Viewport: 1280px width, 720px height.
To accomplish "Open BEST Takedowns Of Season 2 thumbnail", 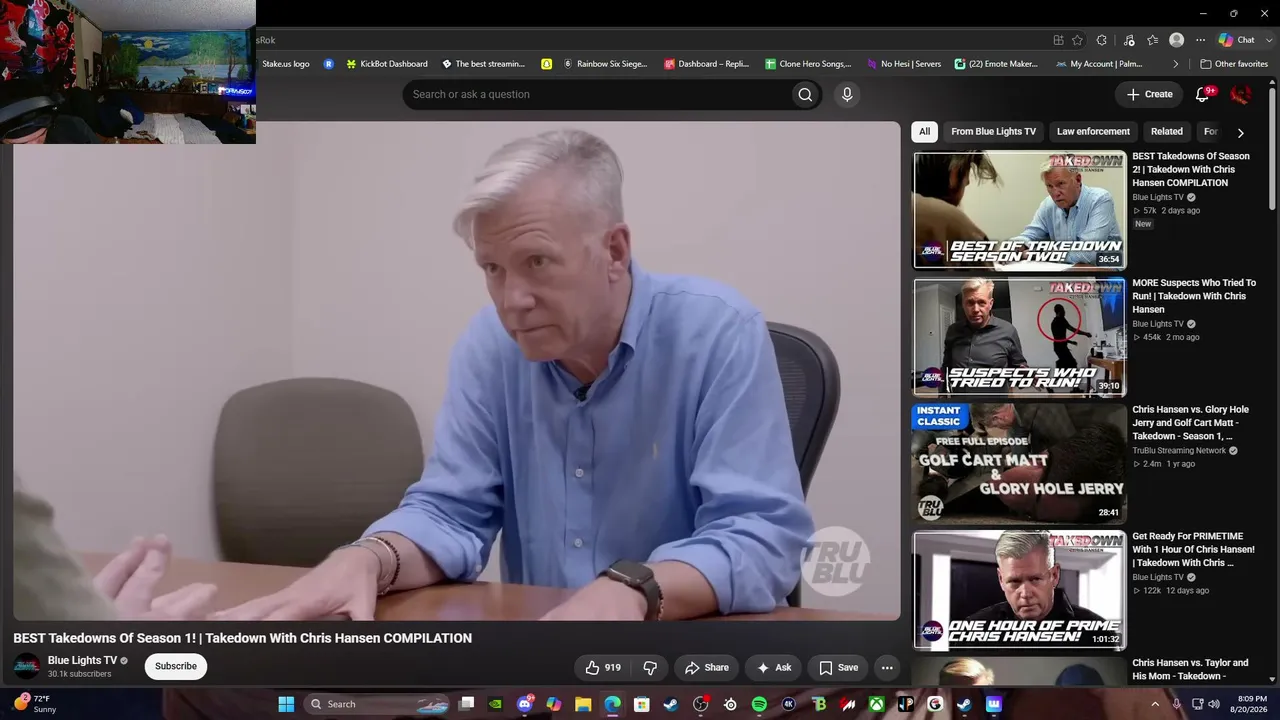I will point(1020,209).
